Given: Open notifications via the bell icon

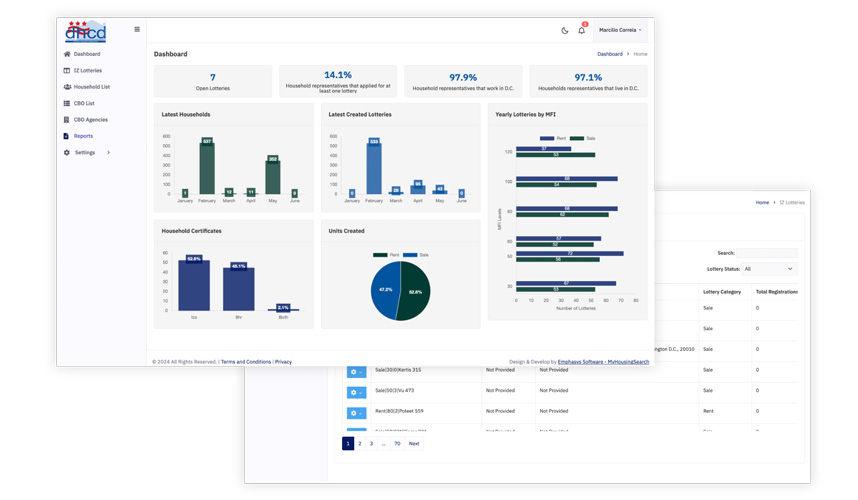Looking at the screenshot, I should tap(582, 31).
